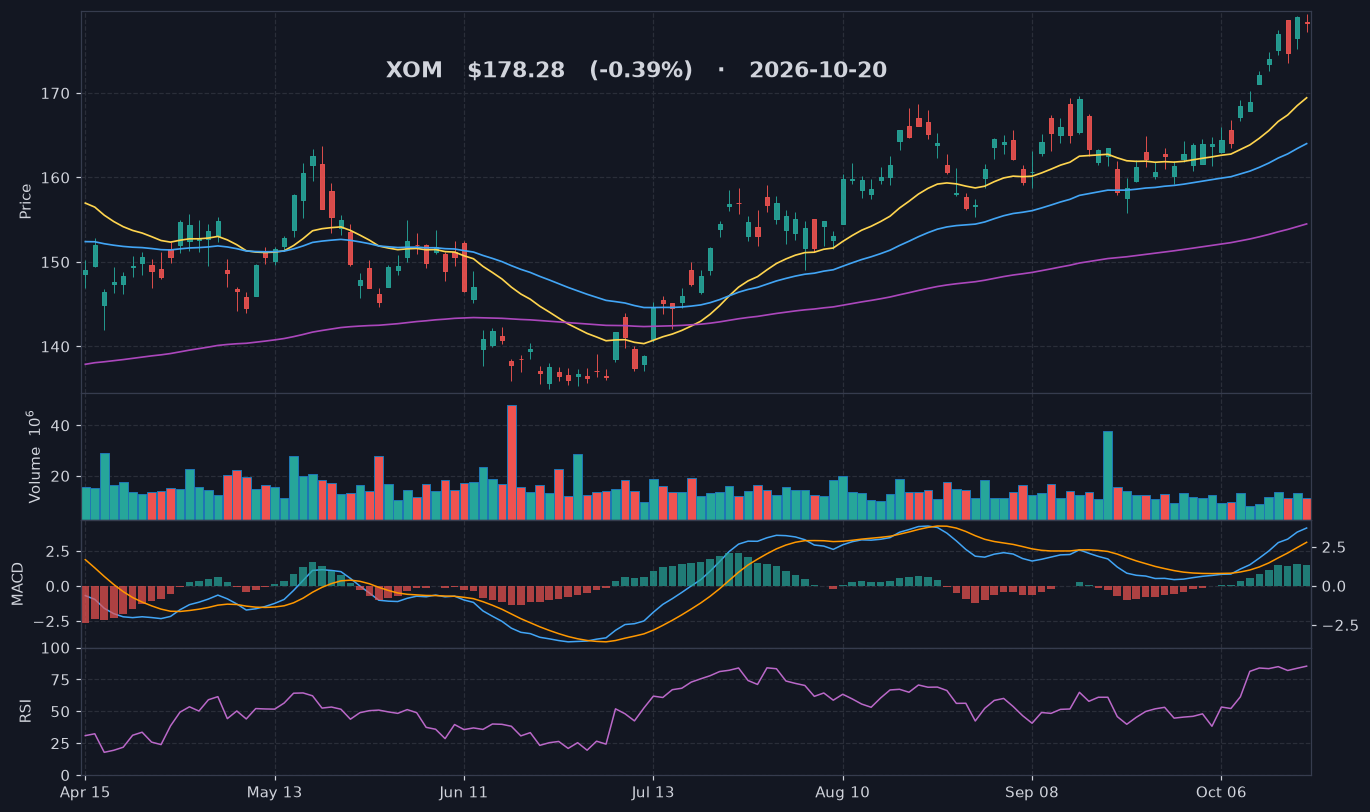Select the MACD axis label
This screenshot has width=1370, height=812.
17,584
